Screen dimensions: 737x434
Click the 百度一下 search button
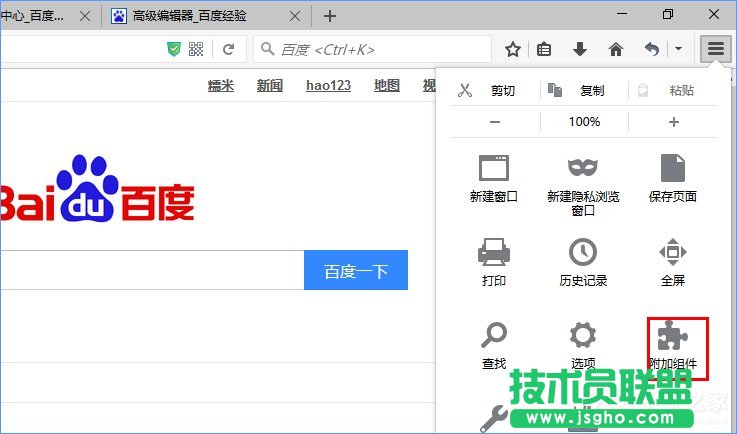coord(356,270)
